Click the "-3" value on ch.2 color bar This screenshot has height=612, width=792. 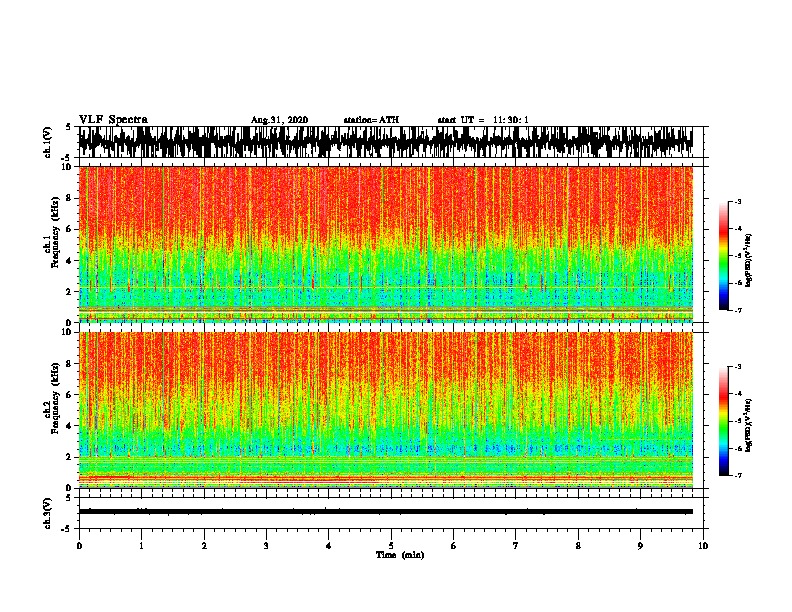tap(737, 367)
